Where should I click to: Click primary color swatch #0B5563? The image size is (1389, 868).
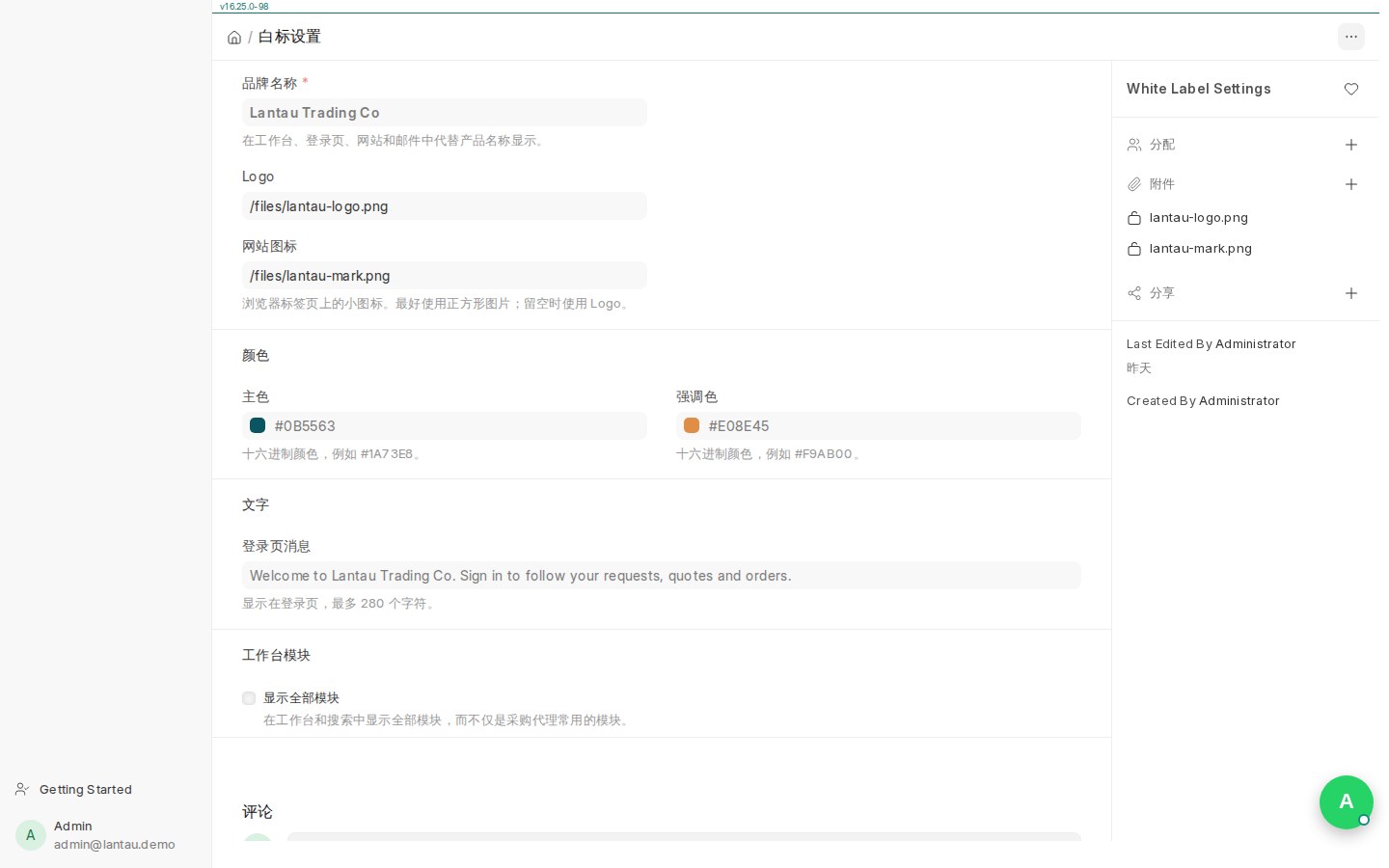(258, 425)
